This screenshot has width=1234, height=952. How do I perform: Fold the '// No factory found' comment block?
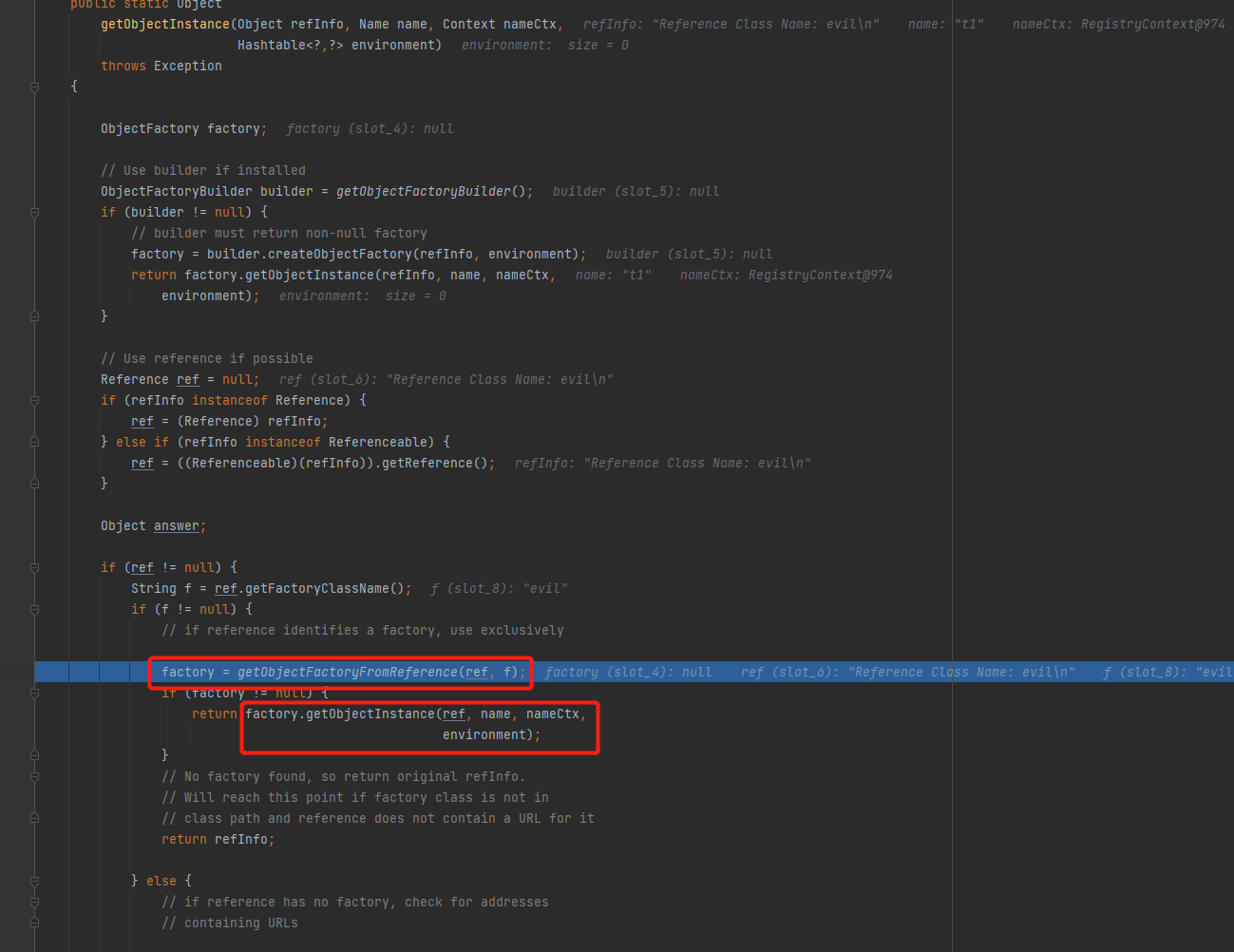click(35, 776)
